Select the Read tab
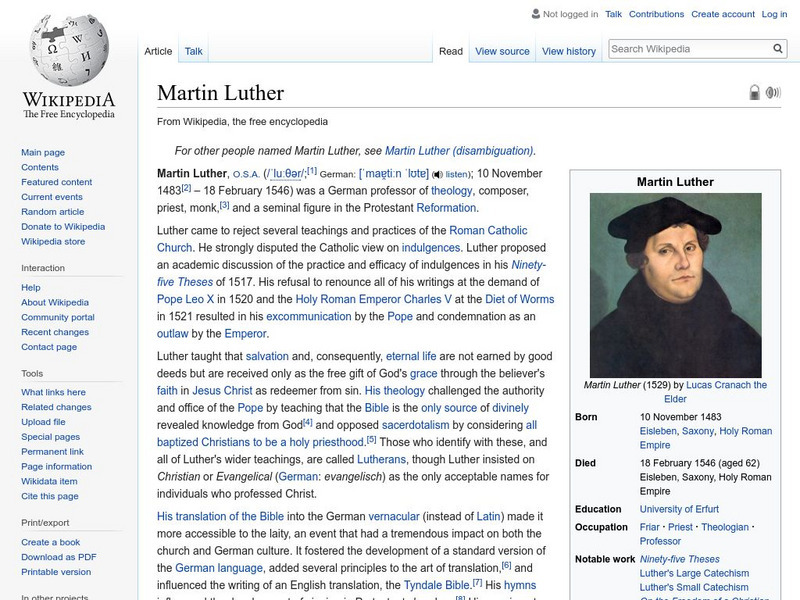The height and width of the screenshot is (600, 800). point(451,51)
